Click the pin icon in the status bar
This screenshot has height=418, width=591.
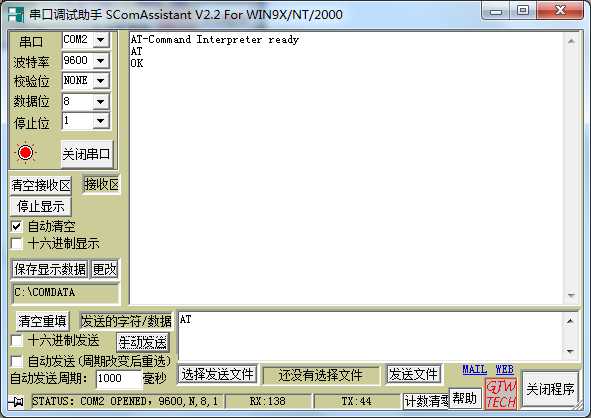pyautogui.click(x=16, y=401)
